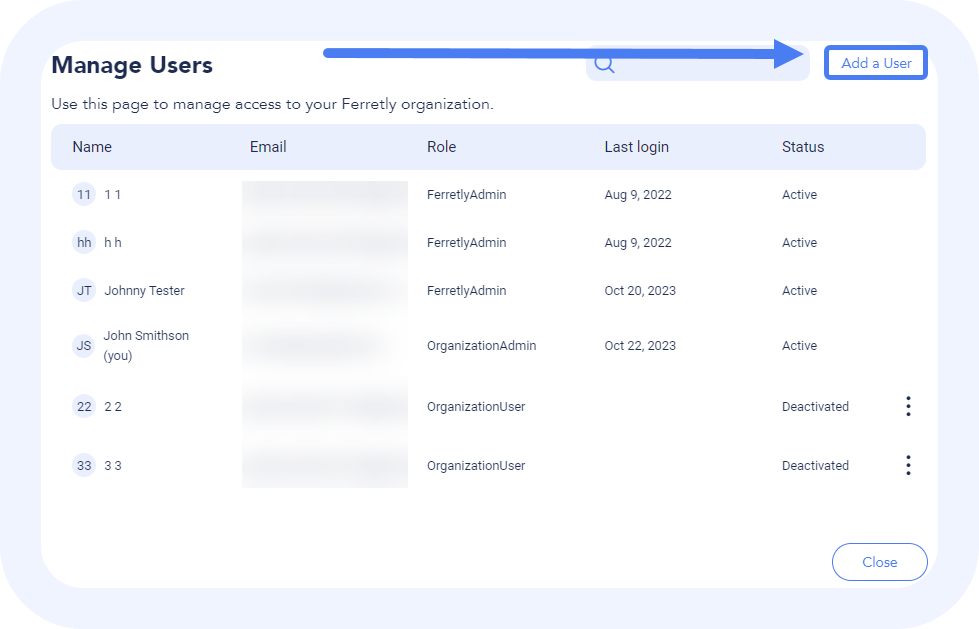Sort by the Name column header
This screenshot has height=629, width=979.
coord(92,147)
